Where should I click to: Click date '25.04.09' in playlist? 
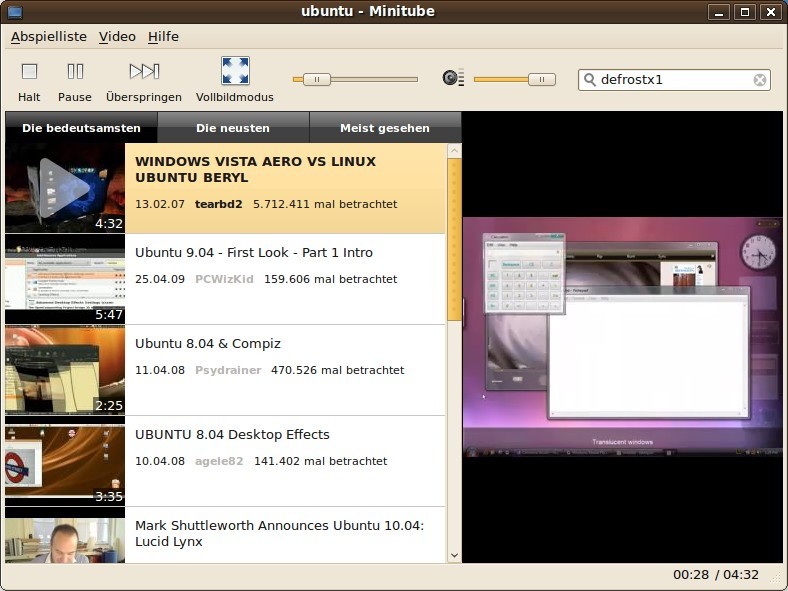[160, 279]
